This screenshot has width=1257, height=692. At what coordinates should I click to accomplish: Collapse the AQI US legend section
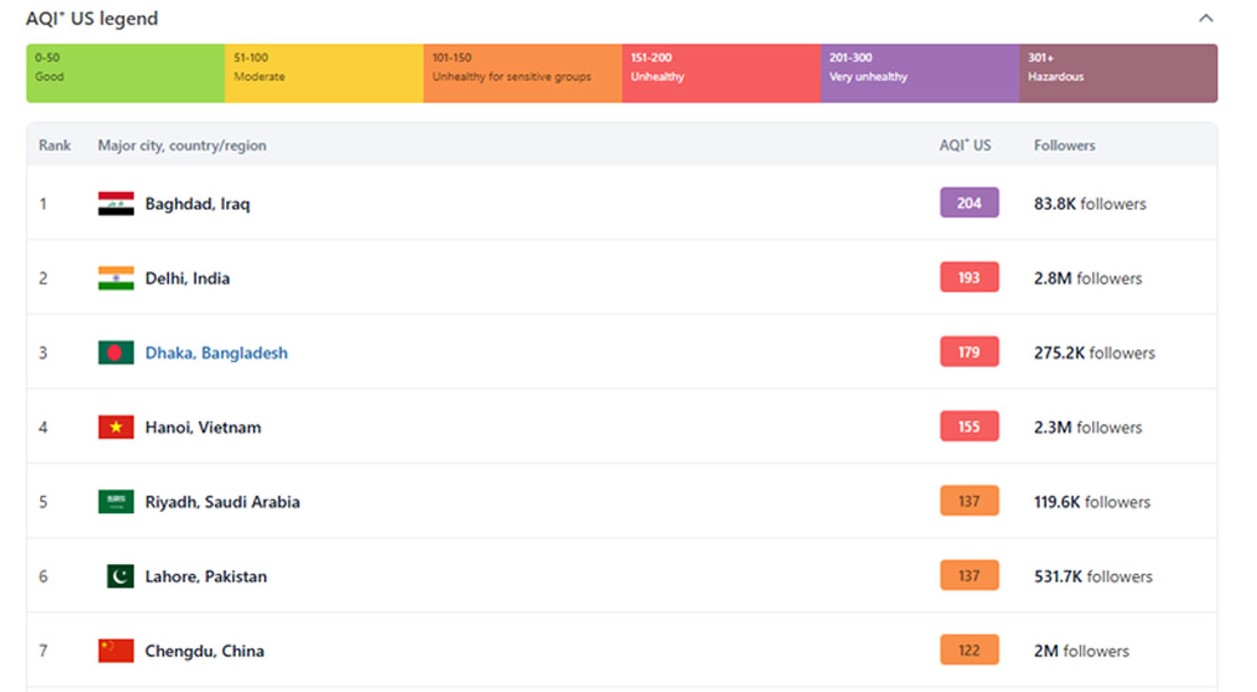pyautogui.click(x=1206, y=18)
